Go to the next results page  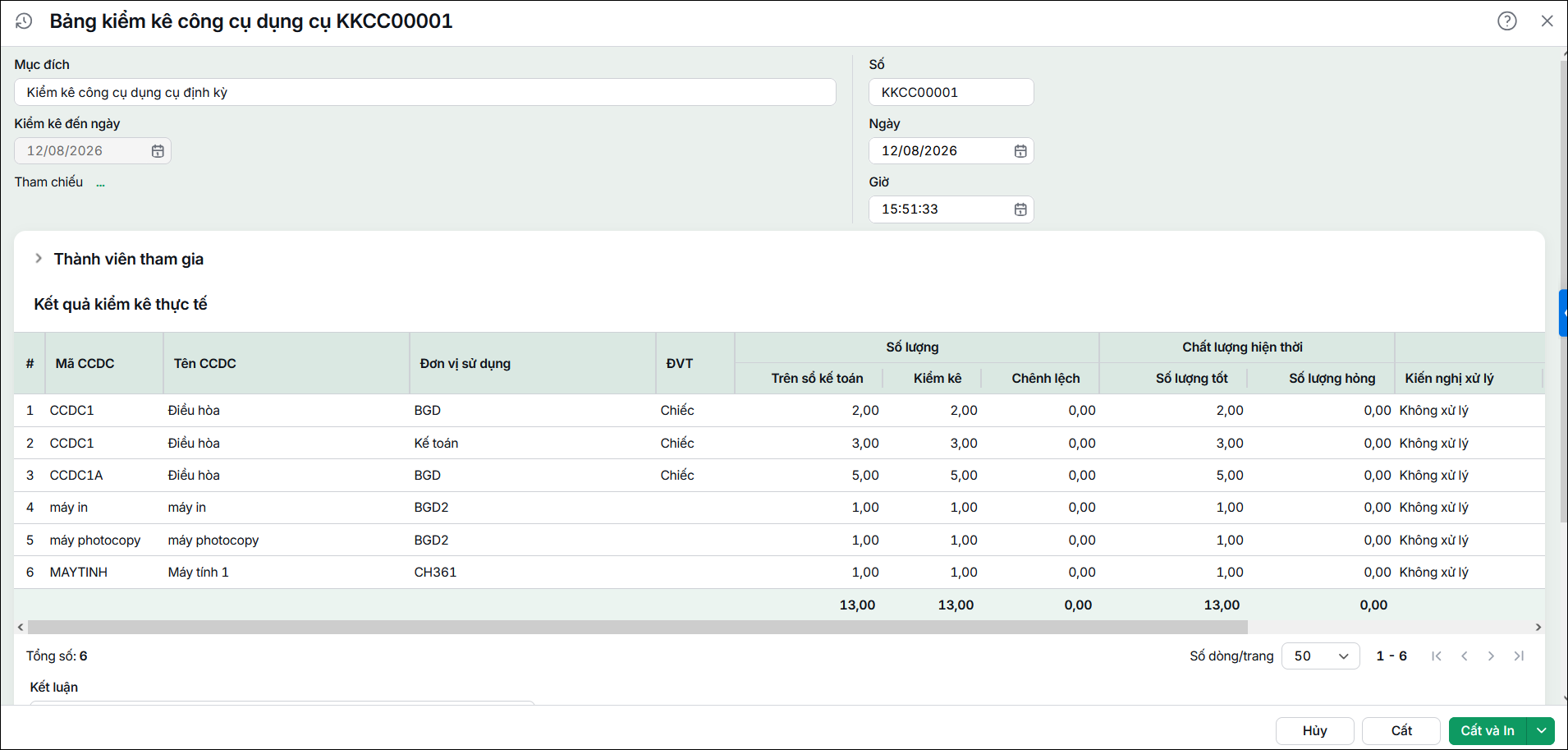(1492, 656)
